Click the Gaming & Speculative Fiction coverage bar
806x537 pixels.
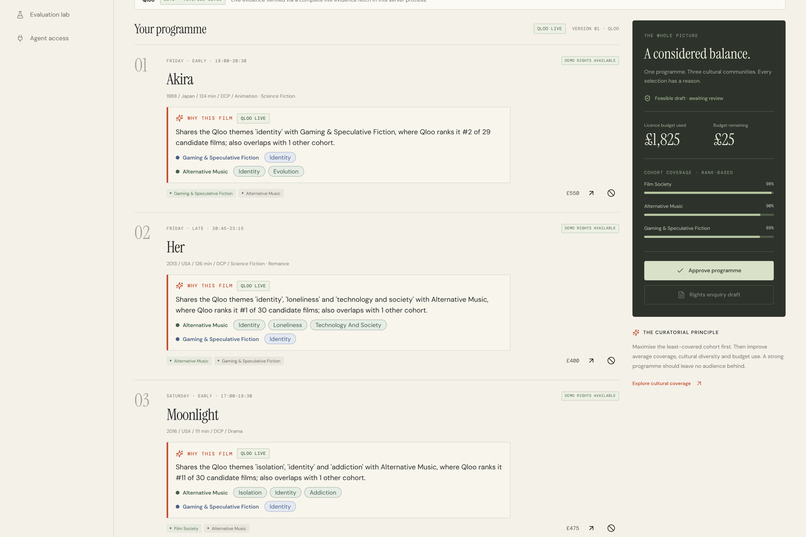coord(709,237)
